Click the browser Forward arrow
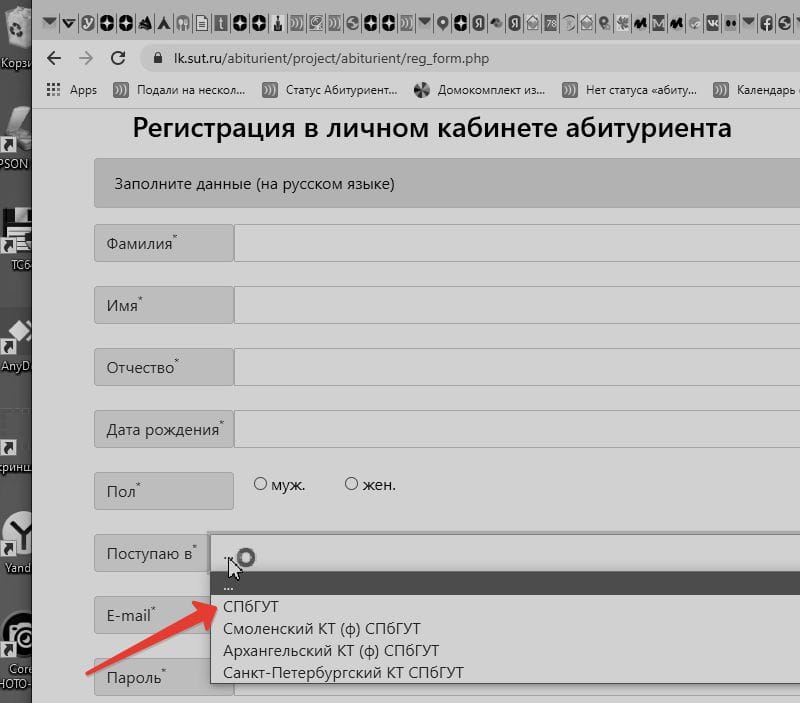800x703 pixels. point(86,58)
